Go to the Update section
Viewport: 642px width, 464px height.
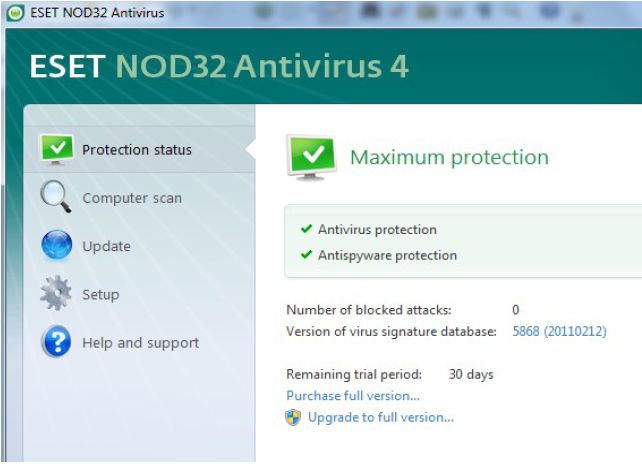pos(106,246)
